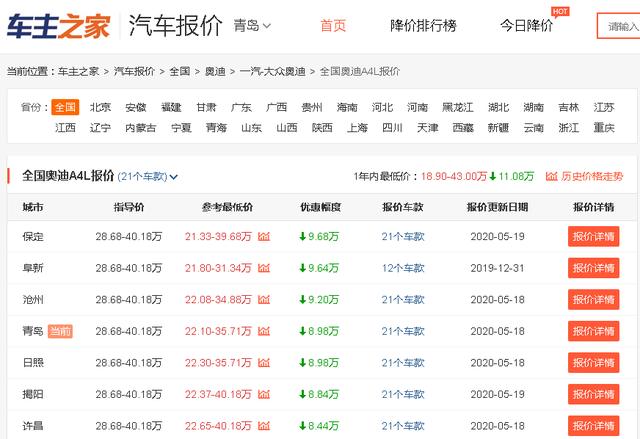Filter by 四川 province
The width and height of the screenshot is (640, 439).
click(x=392, y=128)
